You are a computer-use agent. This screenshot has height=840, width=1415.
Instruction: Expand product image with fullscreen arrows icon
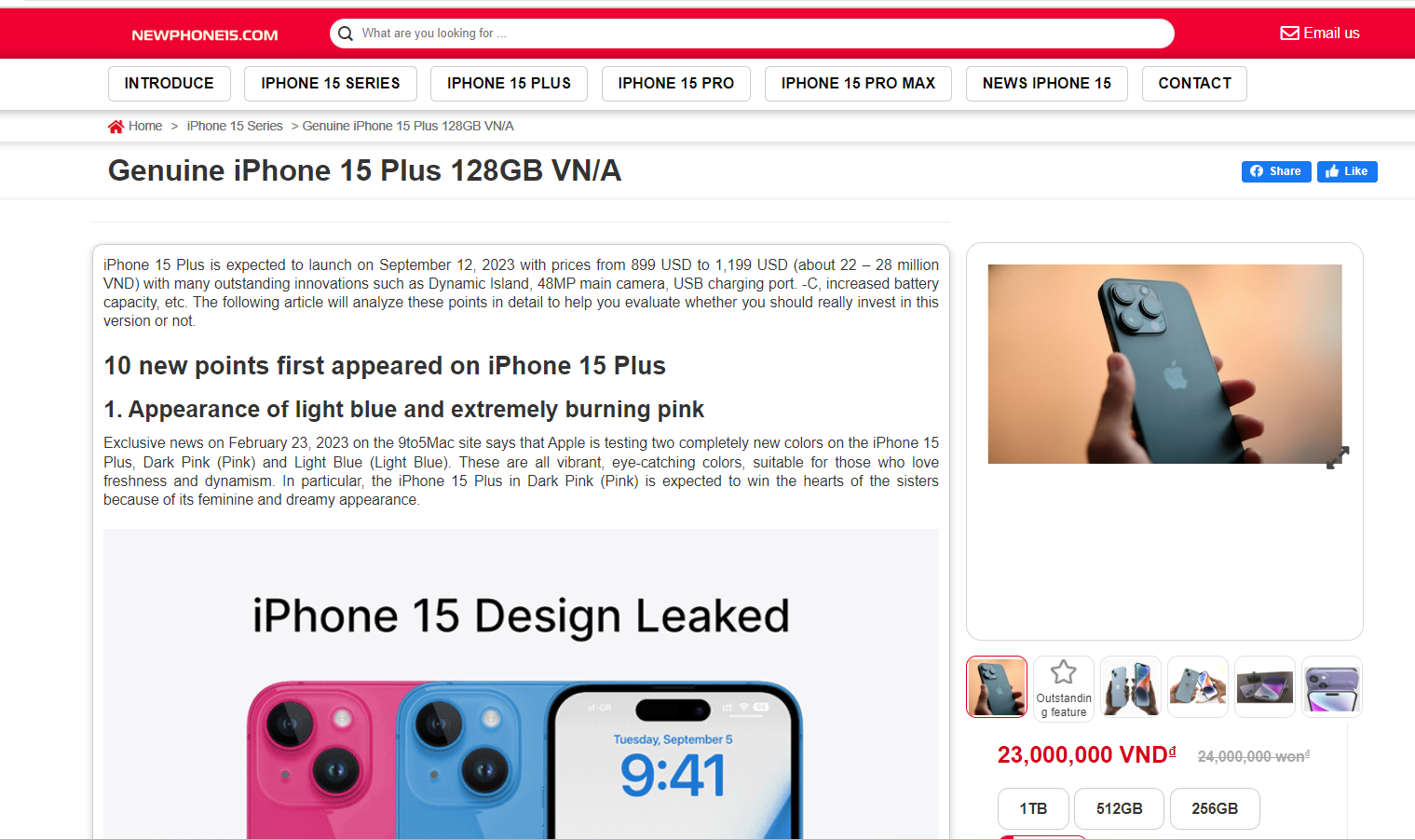pos(1338,457)
